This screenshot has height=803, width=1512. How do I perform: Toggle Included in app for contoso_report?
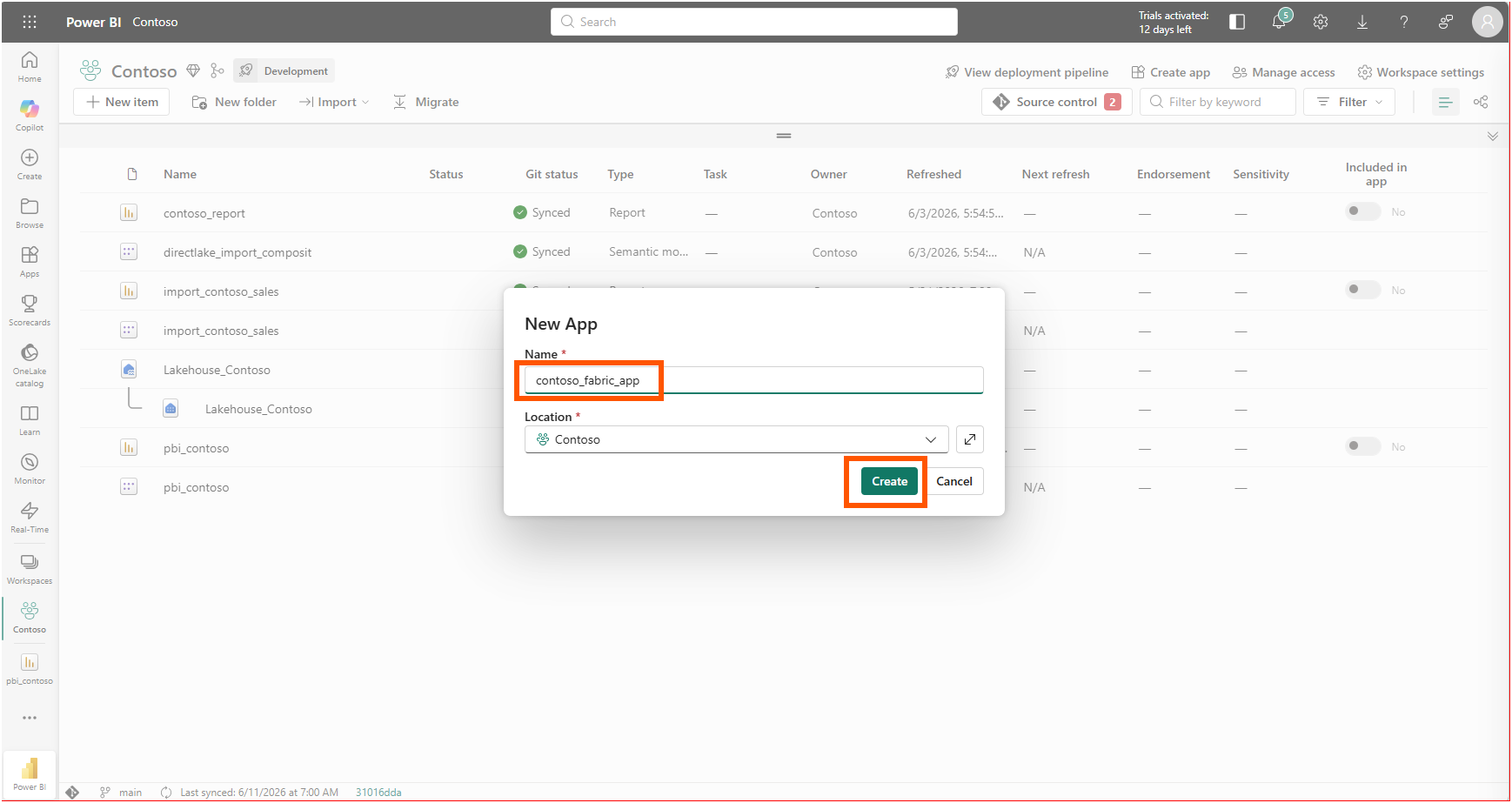coord(1363,211)
